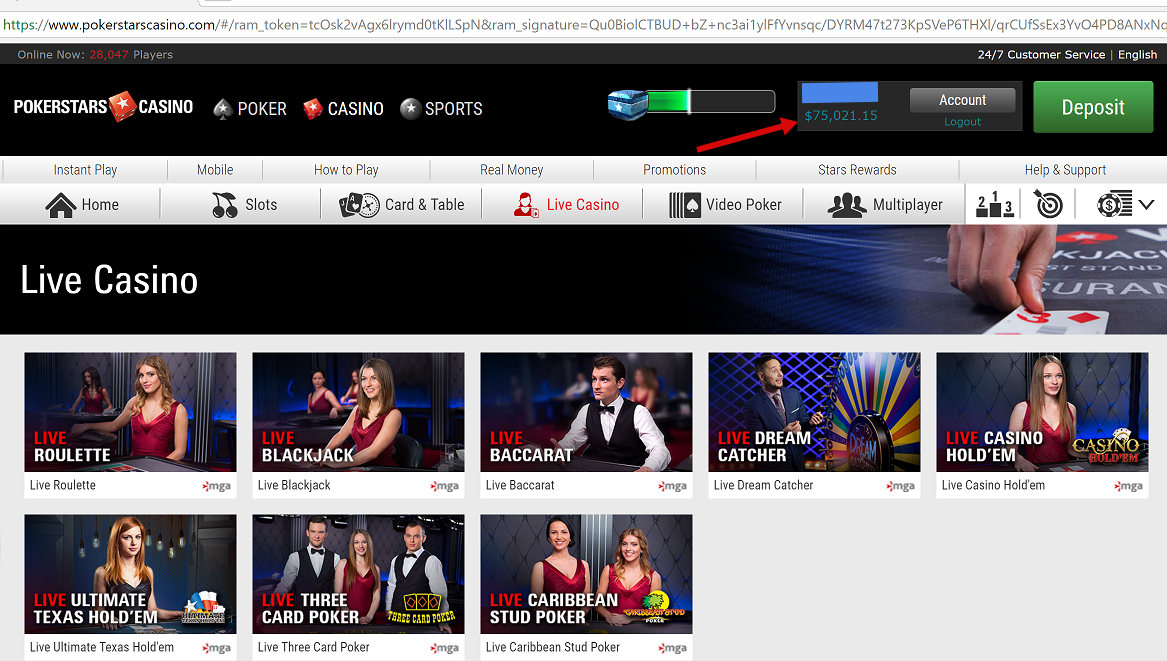Click mga logo under Live Blackjack

tap(444, 486)
